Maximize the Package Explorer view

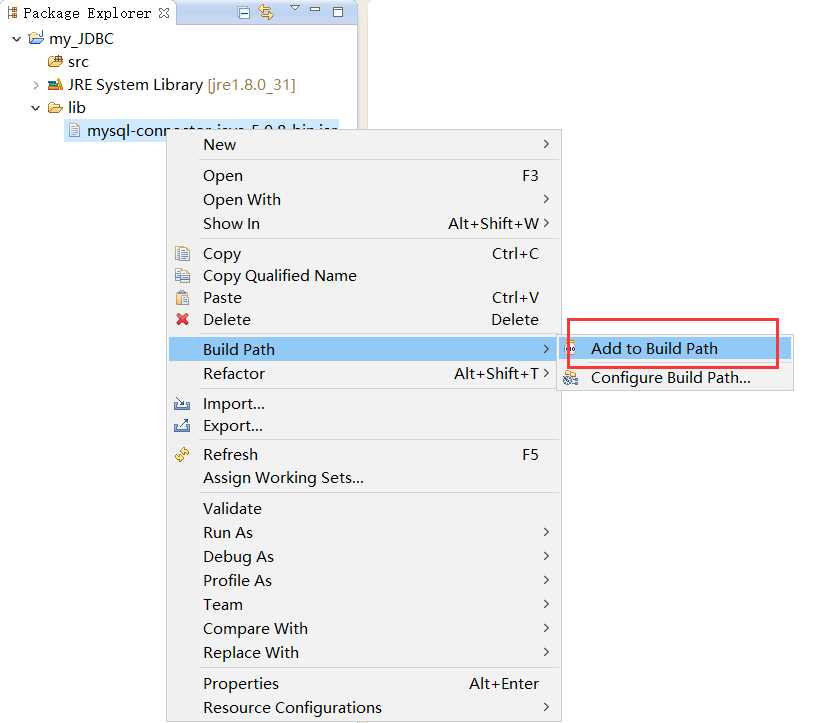[x=338, y=12]
